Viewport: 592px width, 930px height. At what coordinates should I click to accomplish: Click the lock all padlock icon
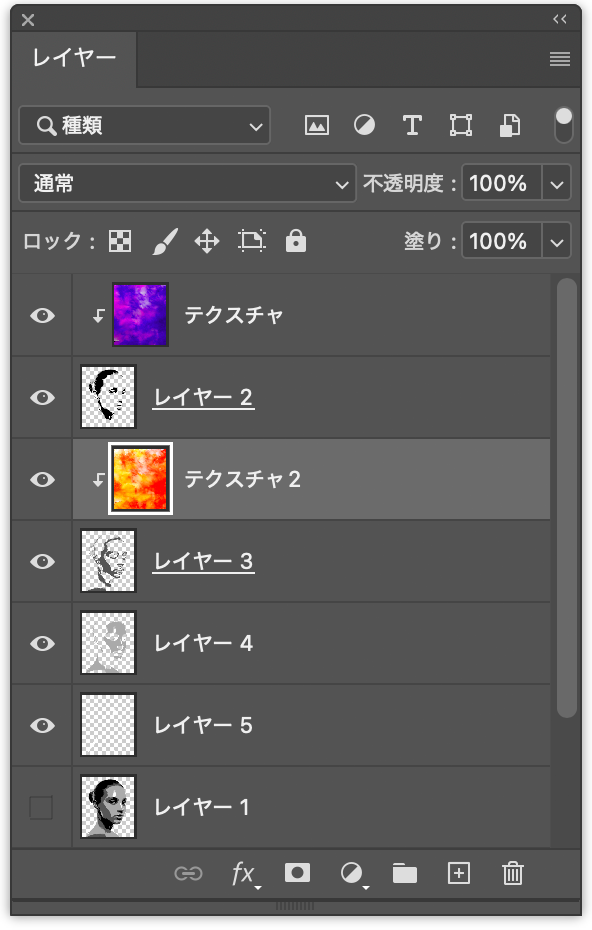tap(295, 241)
